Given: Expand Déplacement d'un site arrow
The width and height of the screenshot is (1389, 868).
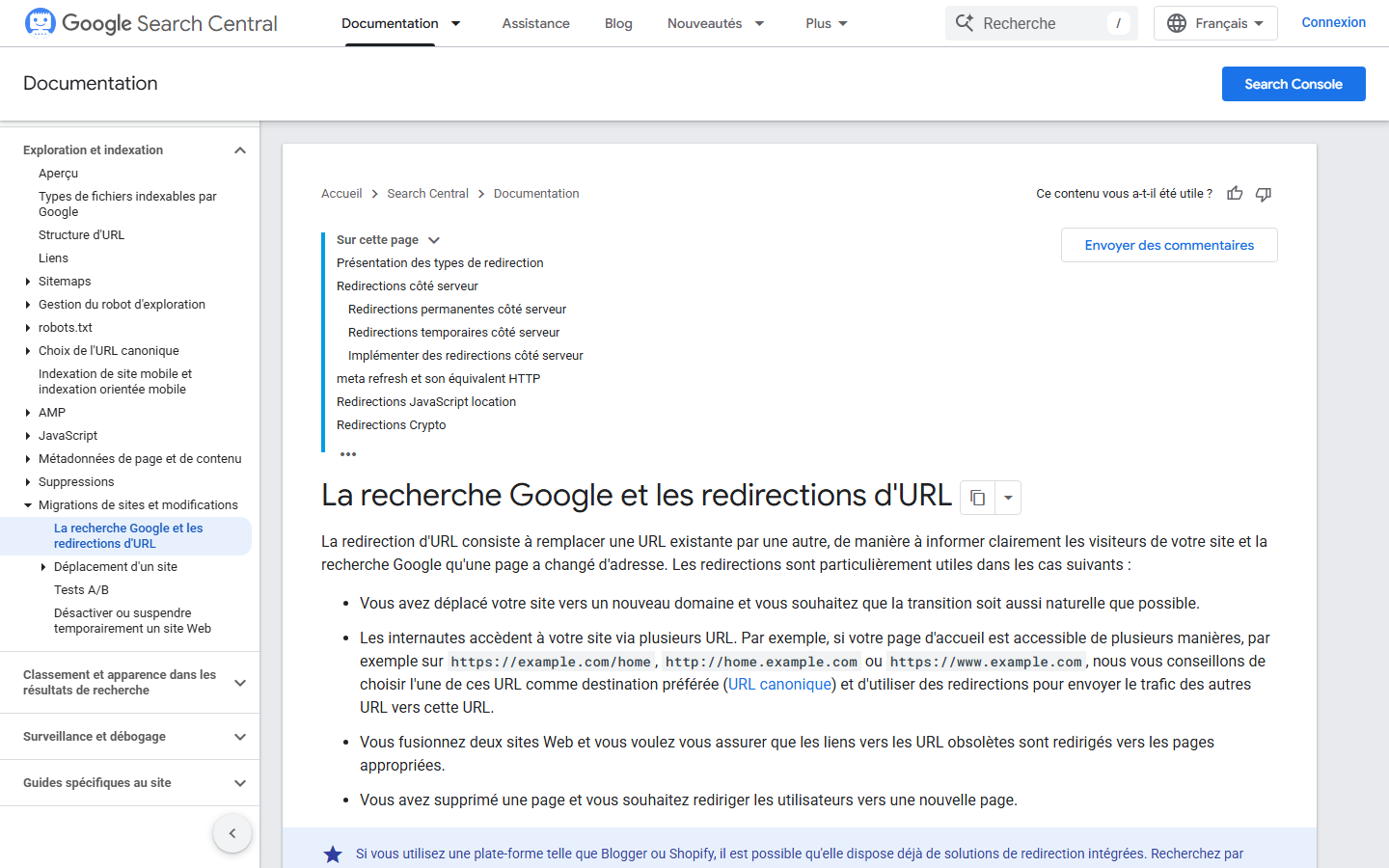Looking at the screenshot, I should coord(42,567).
